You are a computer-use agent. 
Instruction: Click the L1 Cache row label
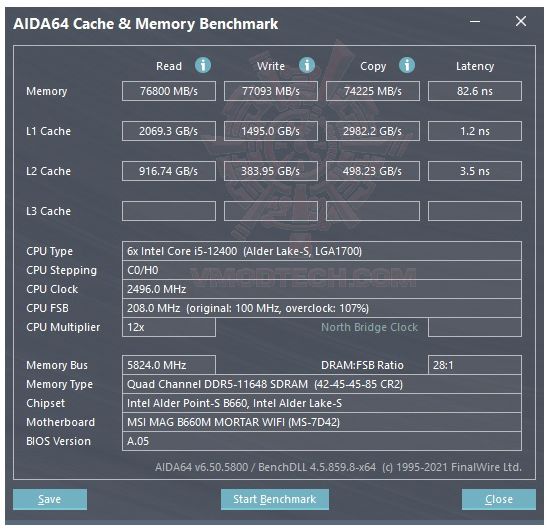click(x=48, y=131)
